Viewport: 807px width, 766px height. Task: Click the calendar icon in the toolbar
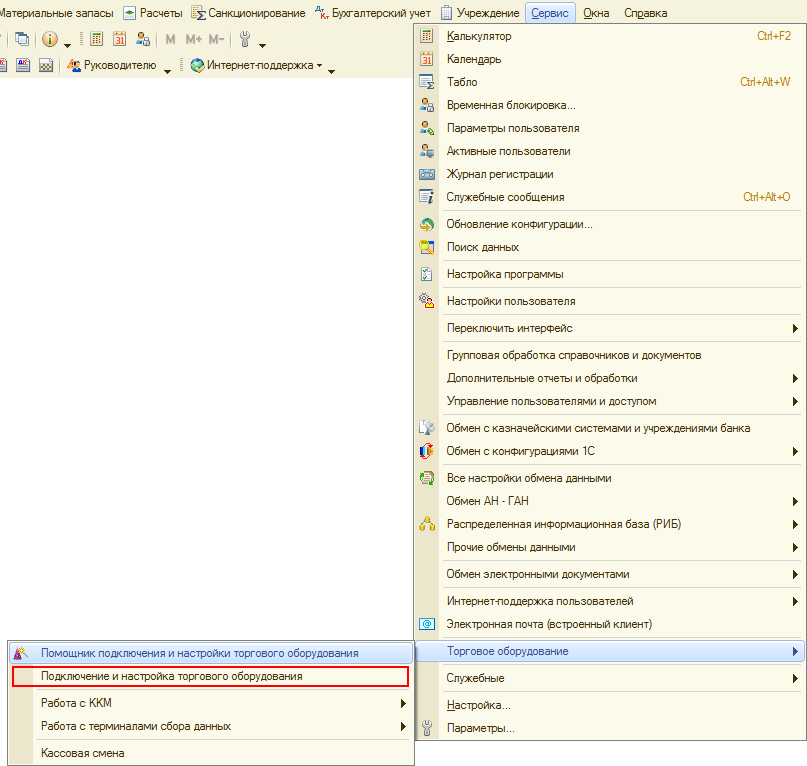tap(120, 40)
